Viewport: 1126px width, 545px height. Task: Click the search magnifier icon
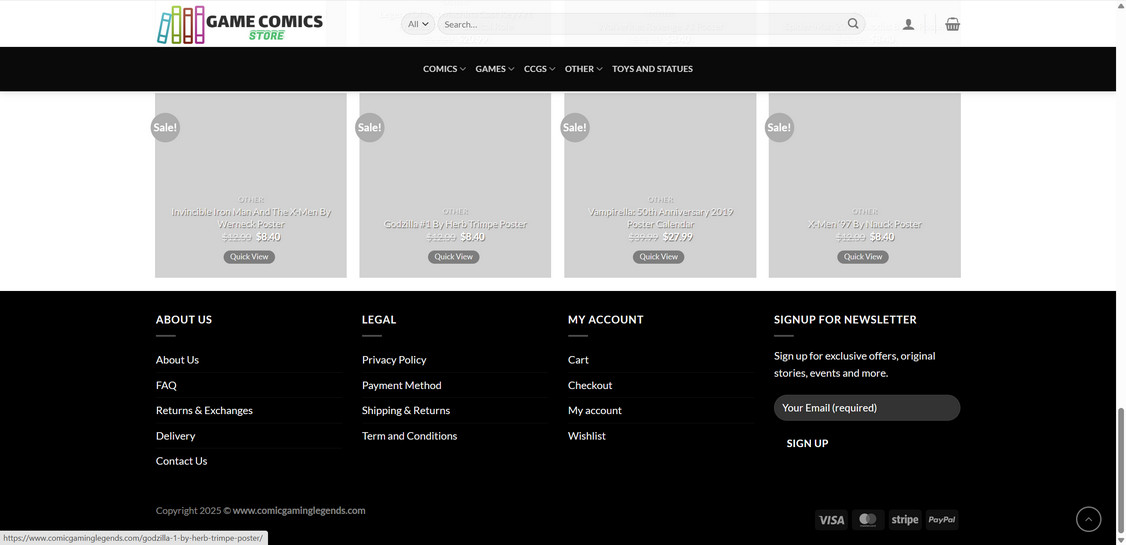[x=852, y=24]
